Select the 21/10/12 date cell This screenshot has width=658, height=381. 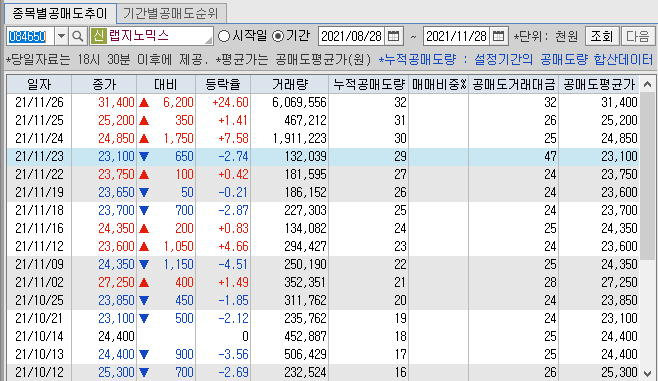point(39,373)
